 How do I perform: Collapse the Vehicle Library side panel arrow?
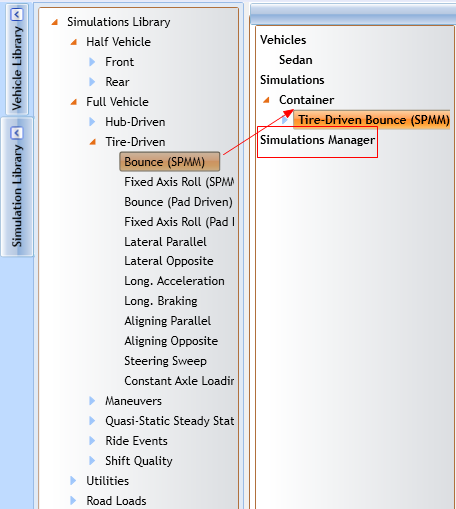(16, 14)
